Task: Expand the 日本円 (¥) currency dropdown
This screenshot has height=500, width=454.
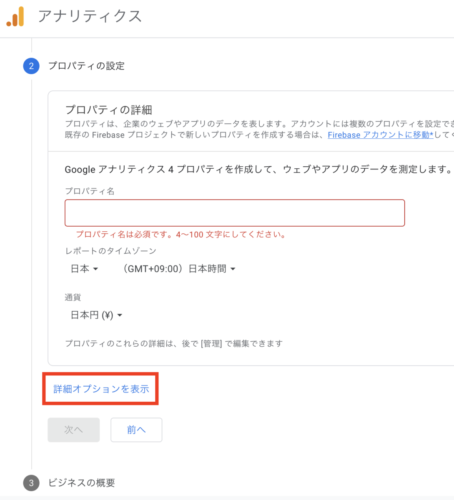Action: pos(96,315)
